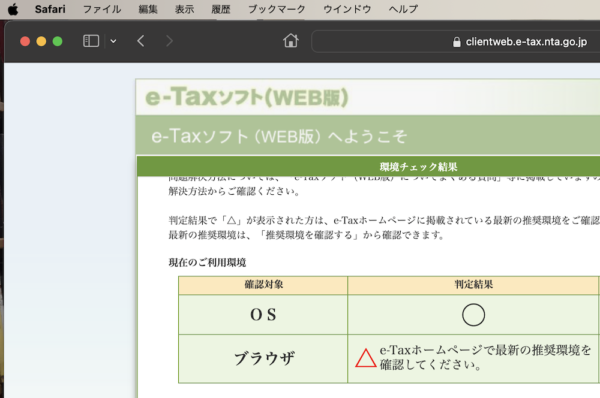The image size is (600, 398).
Task: Open the ヘルプ menu
Action: click(x=403, y=9)
